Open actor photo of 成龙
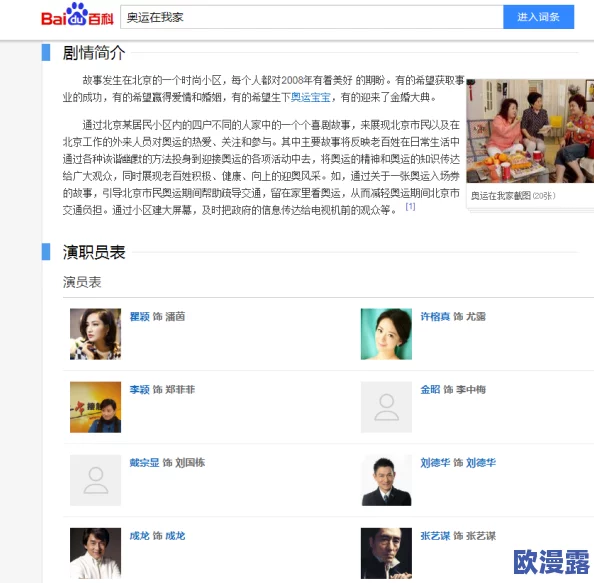This screenshot has height=583, width=594. tap(95, 553)
